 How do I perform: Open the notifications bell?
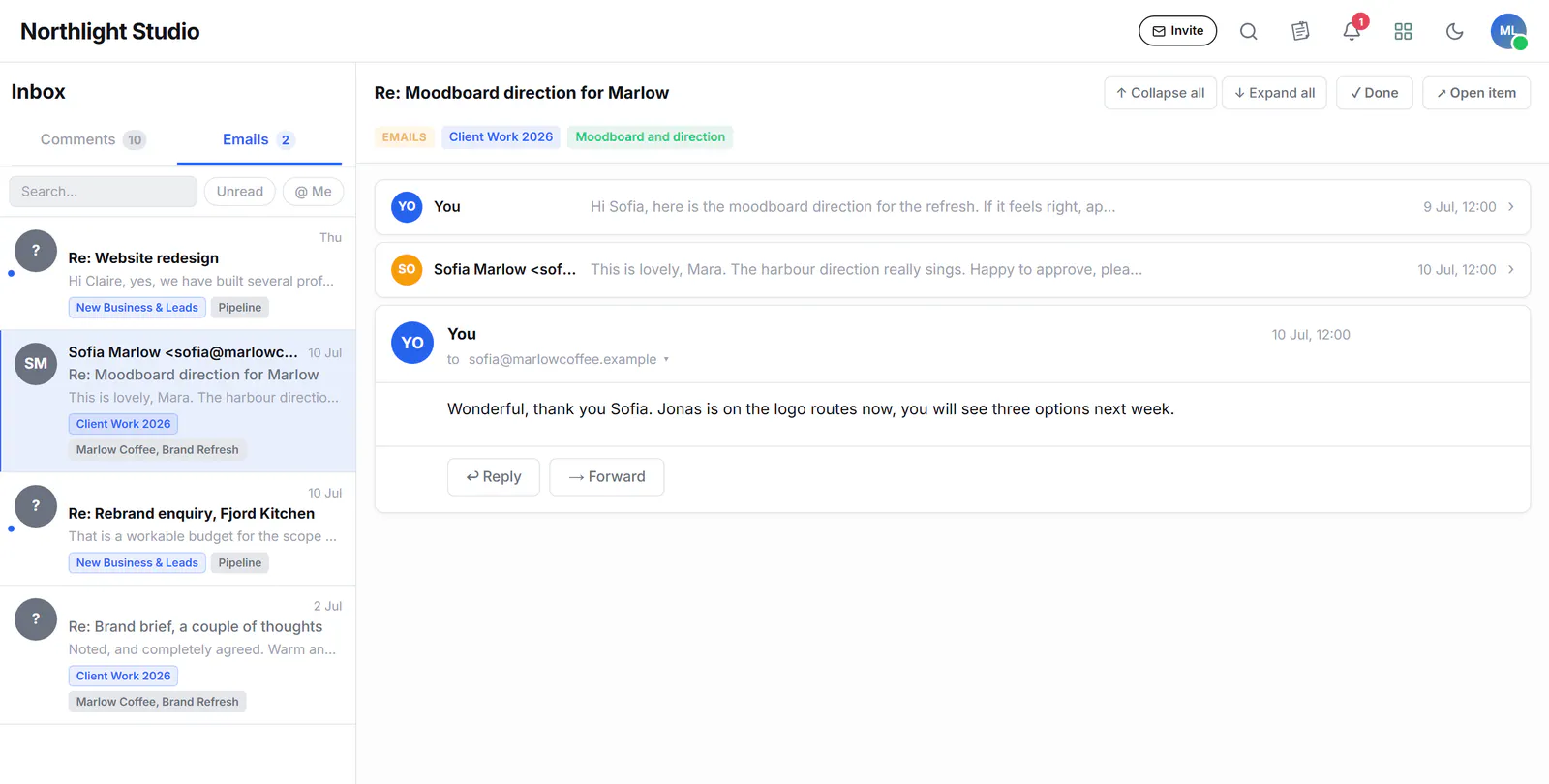(1352, 31)
